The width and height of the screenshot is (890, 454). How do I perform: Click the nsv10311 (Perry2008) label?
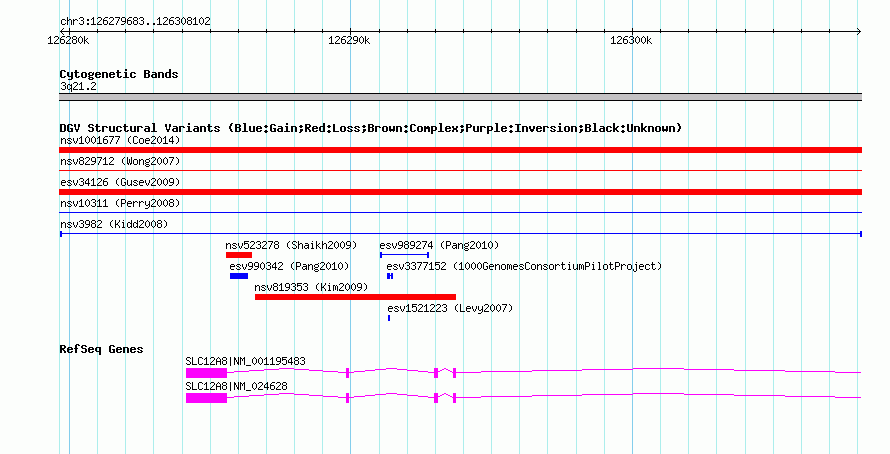120,203
